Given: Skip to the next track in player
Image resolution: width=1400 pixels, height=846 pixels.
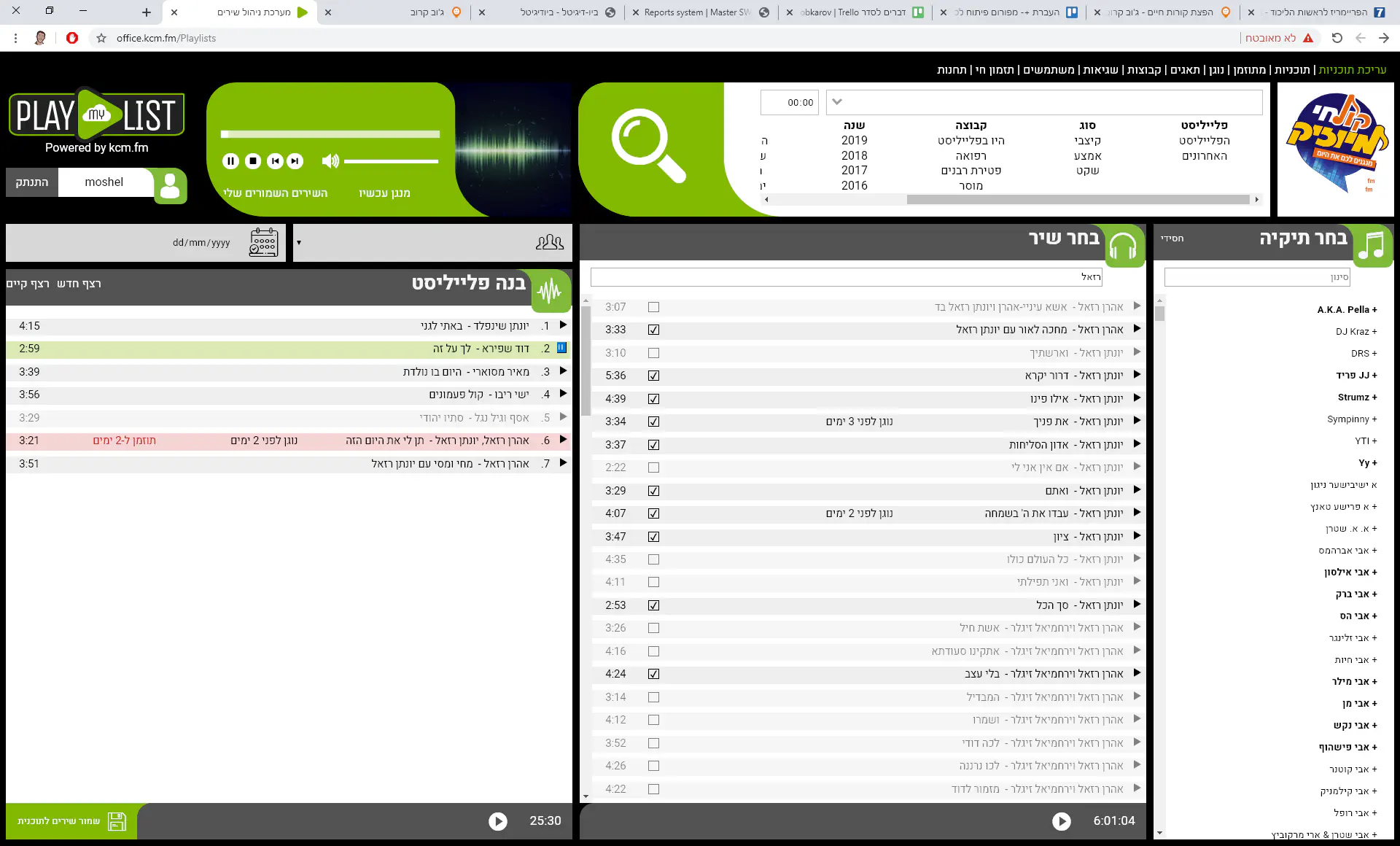Looking at the screenshot, I should 295,161.
